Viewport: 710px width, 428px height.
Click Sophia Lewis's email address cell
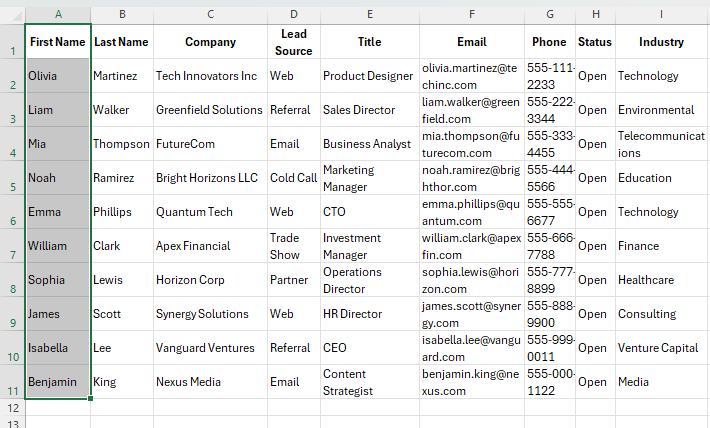(x=471, y=280)
